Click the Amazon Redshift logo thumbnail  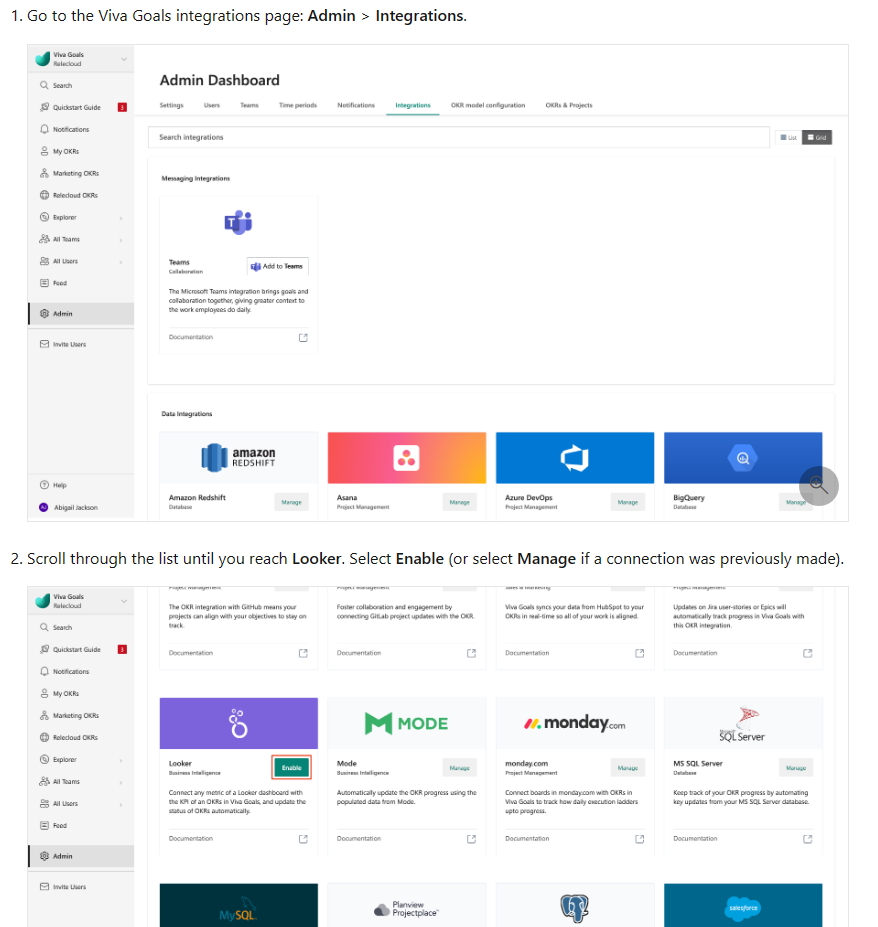click(x=239, y=458)
